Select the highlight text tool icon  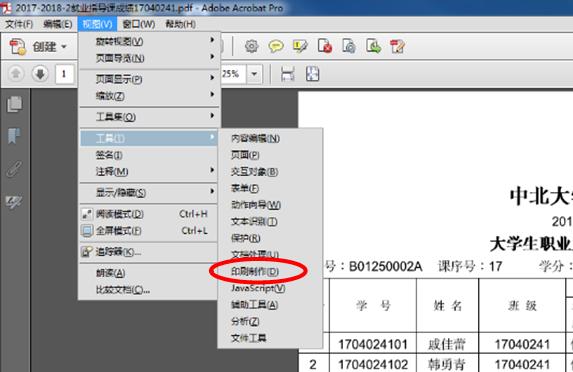[x=300, y=46]
